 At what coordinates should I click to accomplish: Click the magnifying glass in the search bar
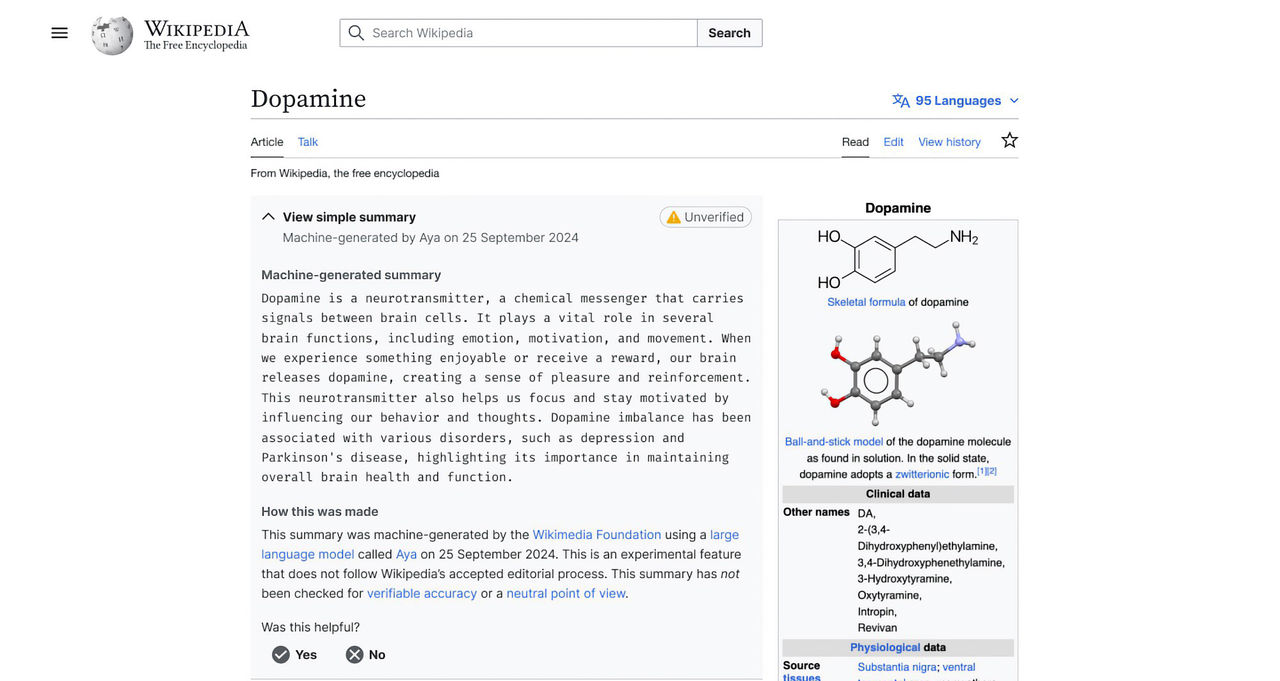click(x=356, y=33)
